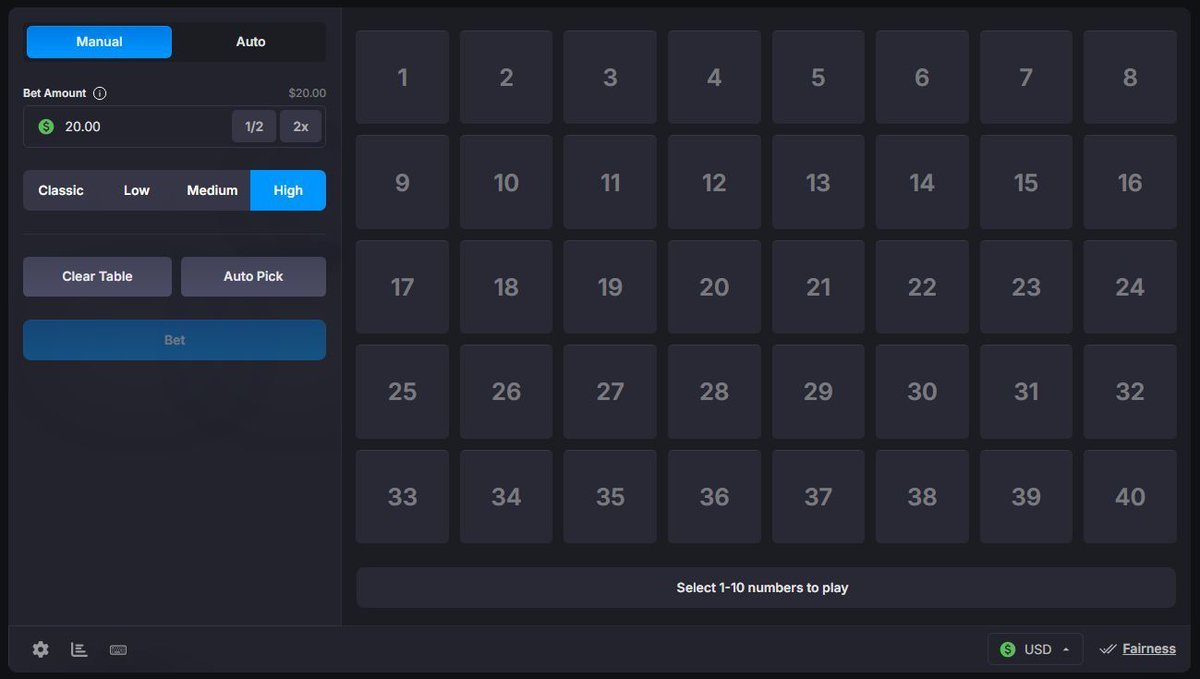
Task: Tap the number 34 cell
Action: (506, 496)
